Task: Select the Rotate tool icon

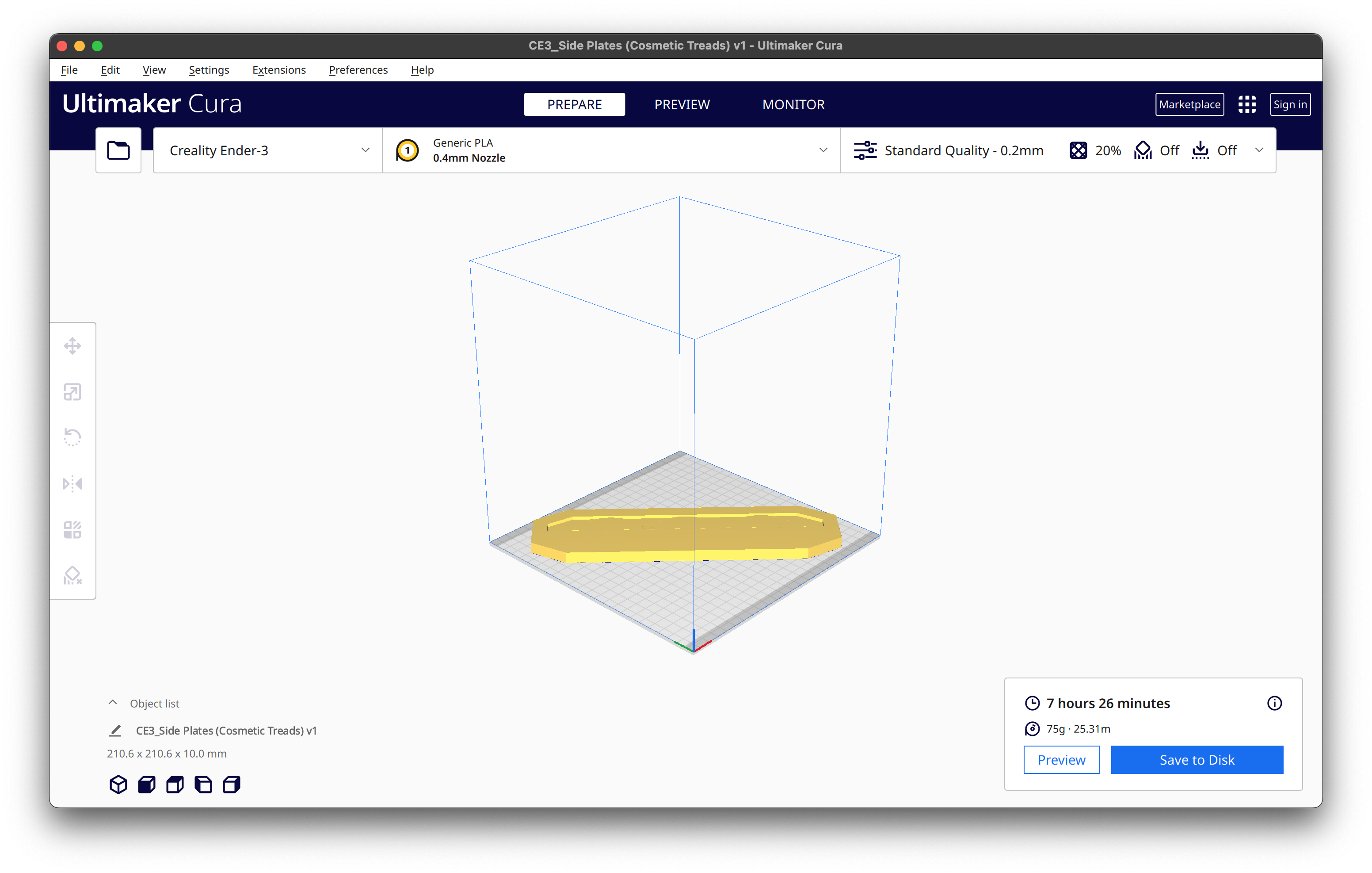Action: 72,437
